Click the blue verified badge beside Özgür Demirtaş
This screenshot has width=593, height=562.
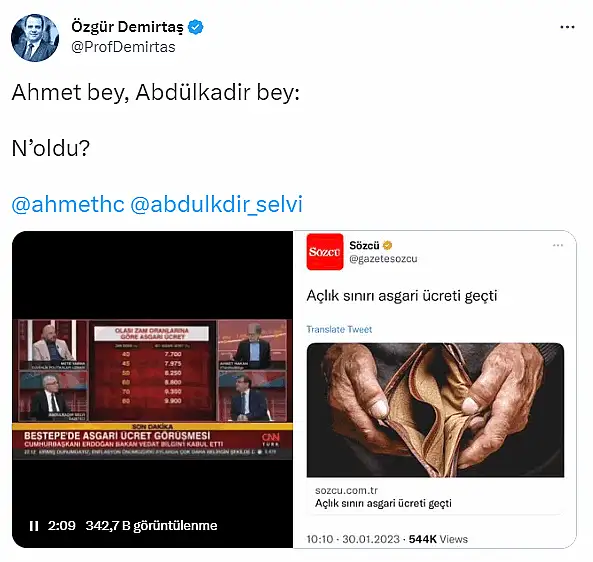(196, 27)
